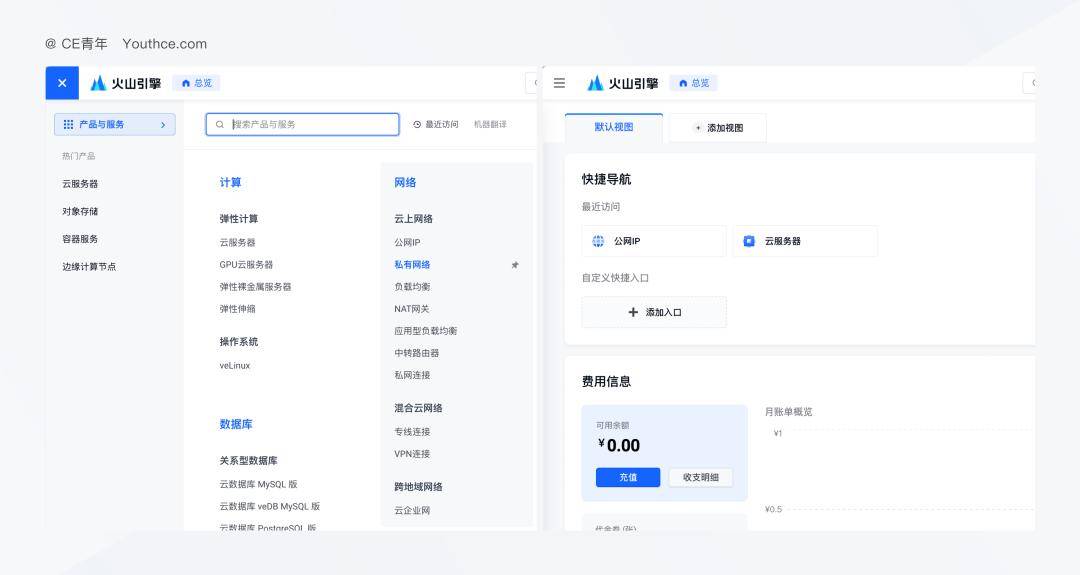
Task: Open 中转路由器
Action: [417, 353]
